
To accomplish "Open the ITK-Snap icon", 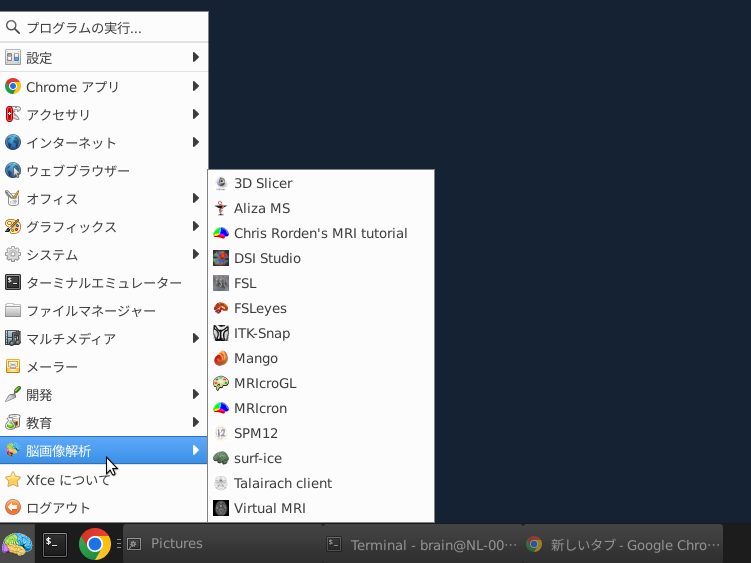I will pyautogui.click(x=221, y=333).
